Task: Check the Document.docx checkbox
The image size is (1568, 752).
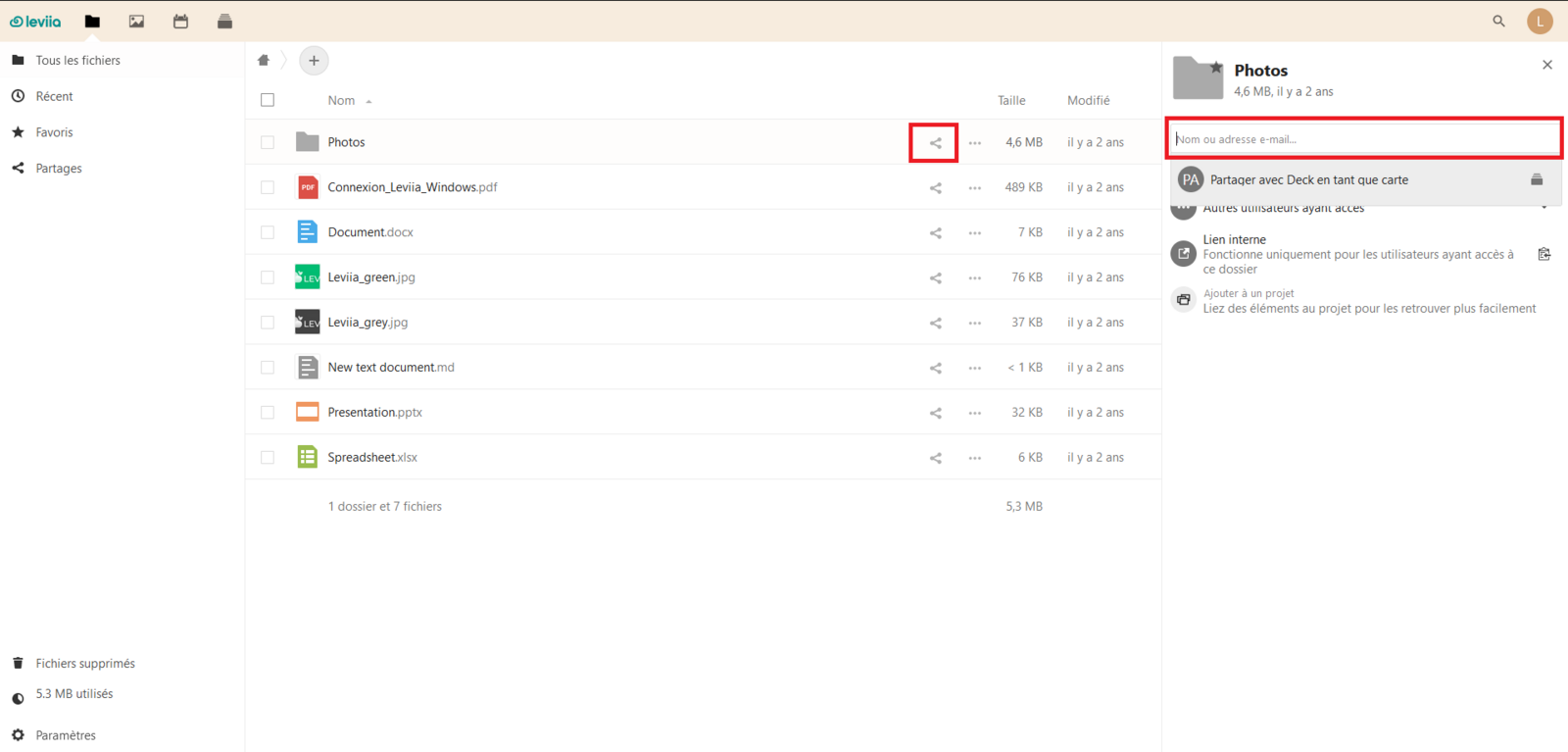Action: point(268,232)
